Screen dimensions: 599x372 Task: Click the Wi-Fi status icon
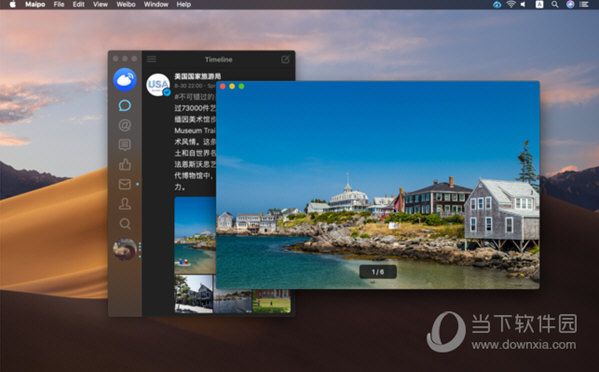click(511, 4)
